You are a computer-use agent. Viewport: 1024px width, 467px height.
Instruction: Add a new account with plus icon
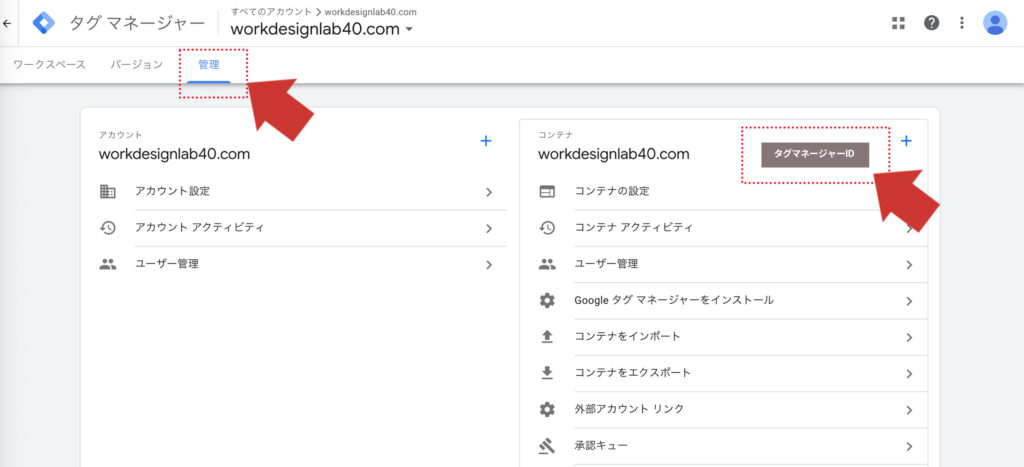(x=486, y=140)
